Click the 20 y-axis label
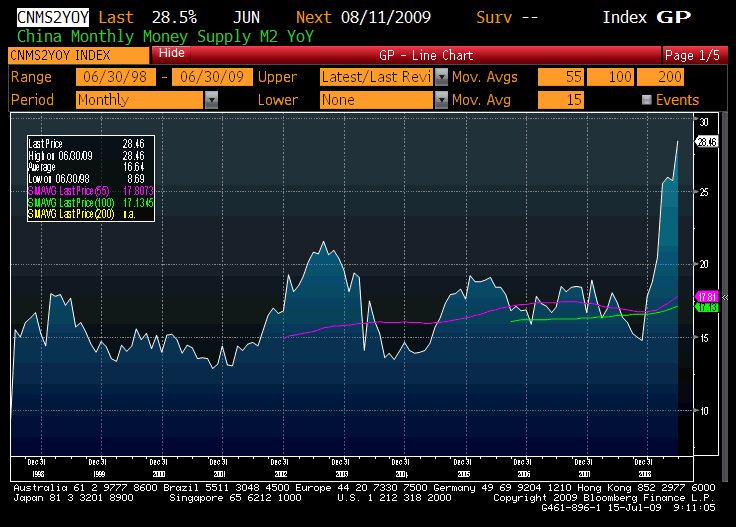This screenshot has height=527, width=736. 704,264
